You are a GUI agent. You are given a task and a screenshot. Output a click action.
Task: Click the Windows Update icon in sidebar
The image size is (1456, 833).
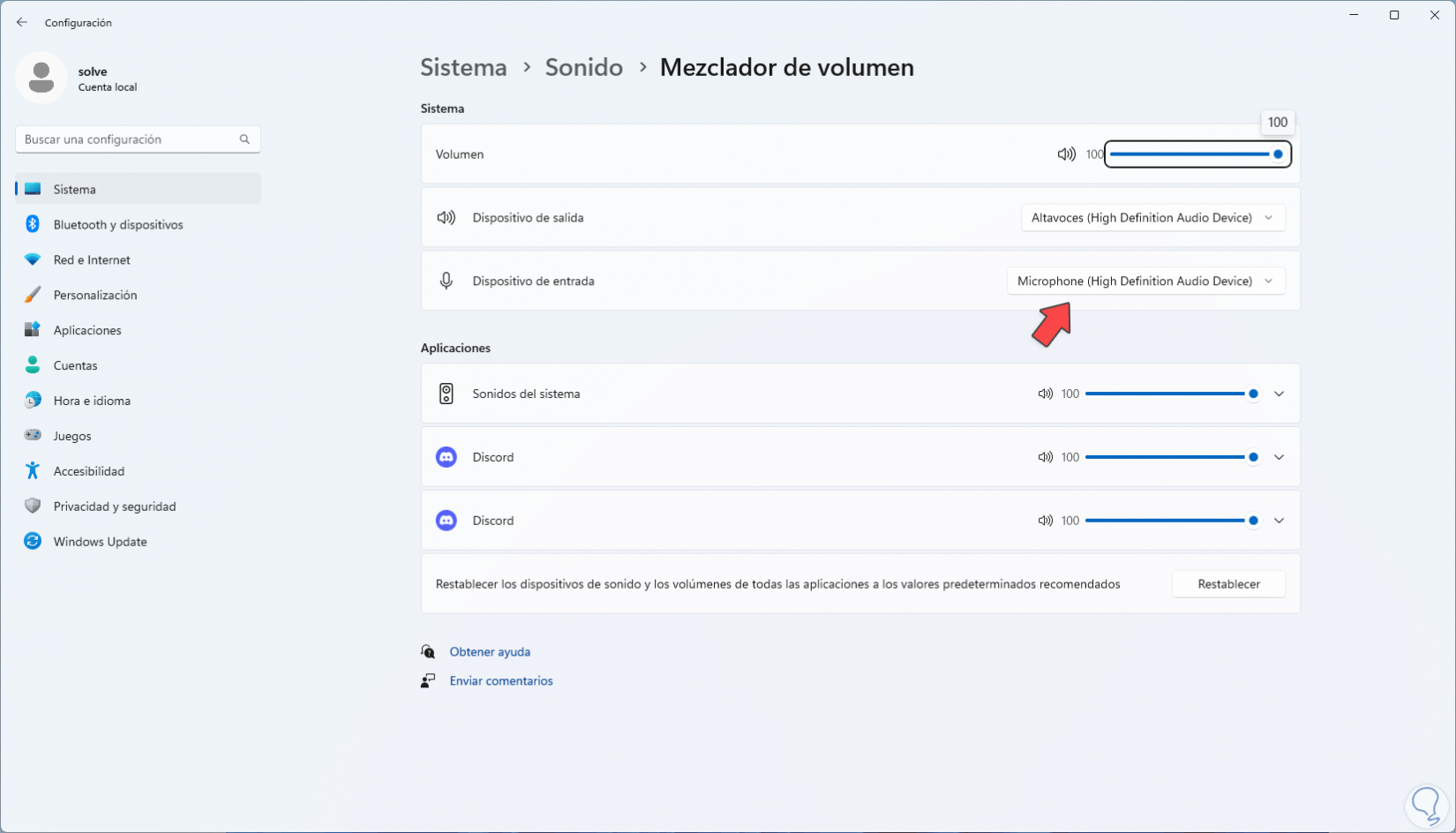33,542
